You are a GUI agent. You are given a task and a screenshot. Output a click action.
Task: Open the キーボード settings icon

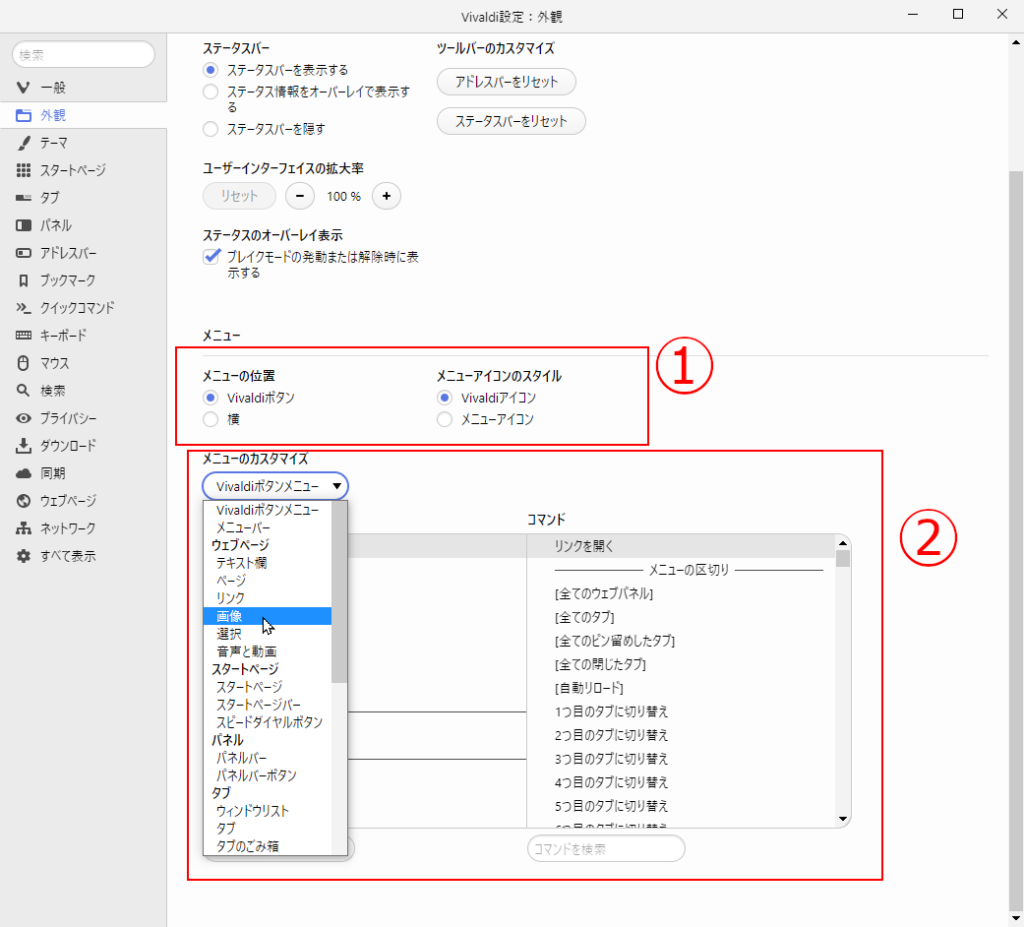pyautogui.click(x=23, y=335)
